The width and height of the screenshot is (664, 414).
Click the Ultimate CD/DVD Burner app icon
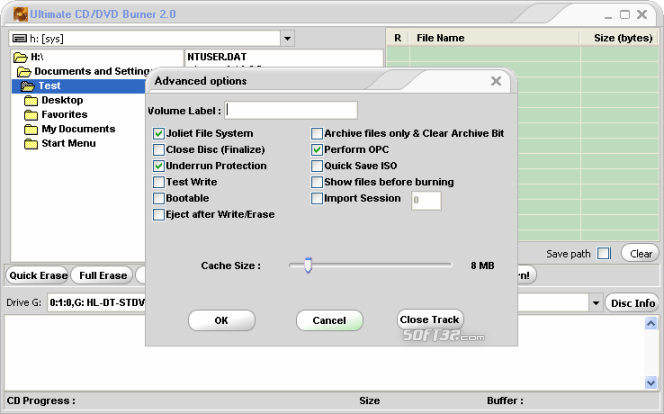click(x=20, y=14)
